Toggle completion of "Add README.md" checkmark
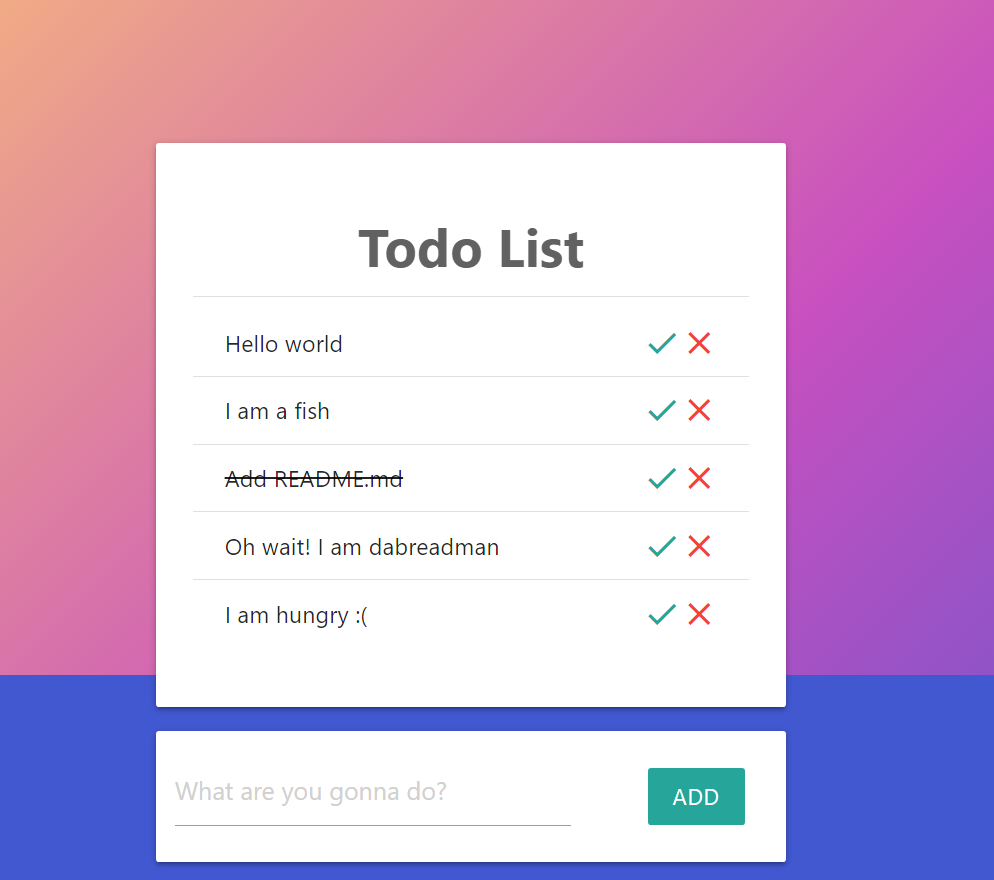Viewport: 994px width, 880px height. click(662, 478)
